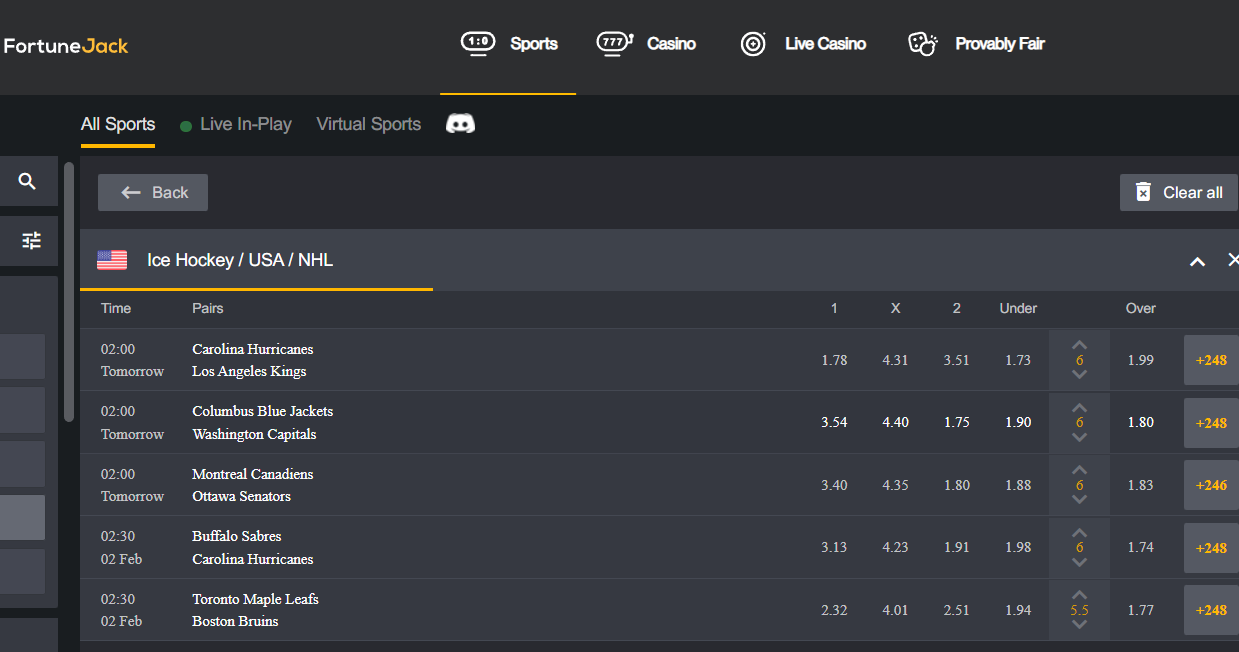Open +246 markets for Montreal Canadiens game
The width and height of the screenshot is (1239, 652).
[x=1211, y=485]
